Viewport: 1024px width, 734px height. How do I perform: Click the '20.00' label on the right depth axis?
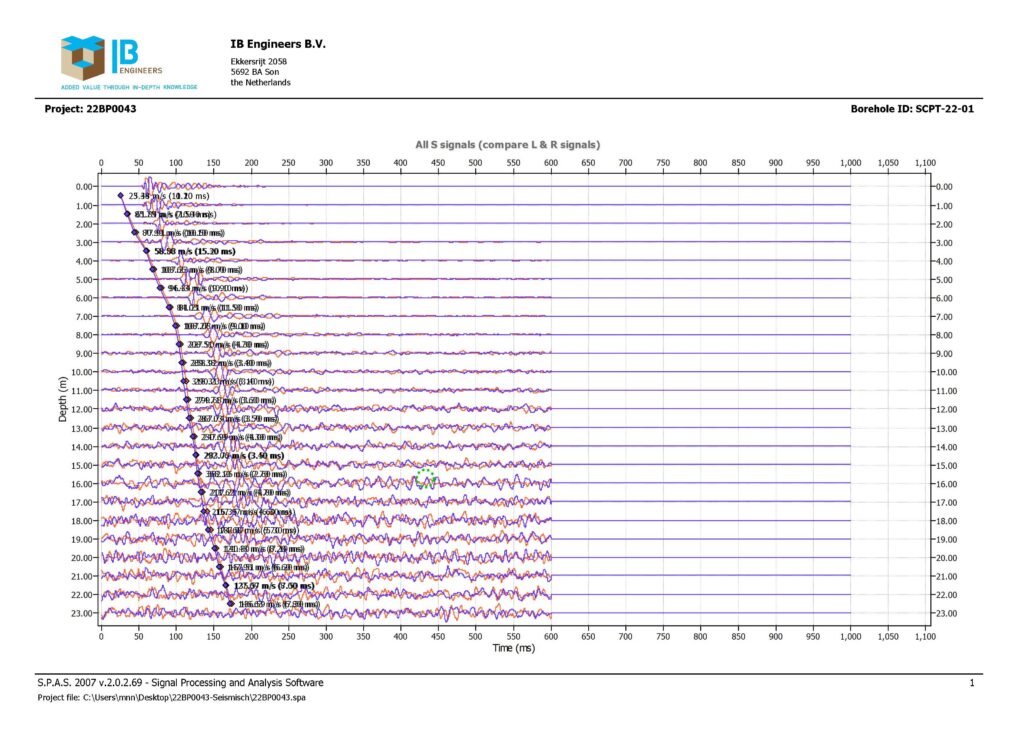tap(946, 558)
